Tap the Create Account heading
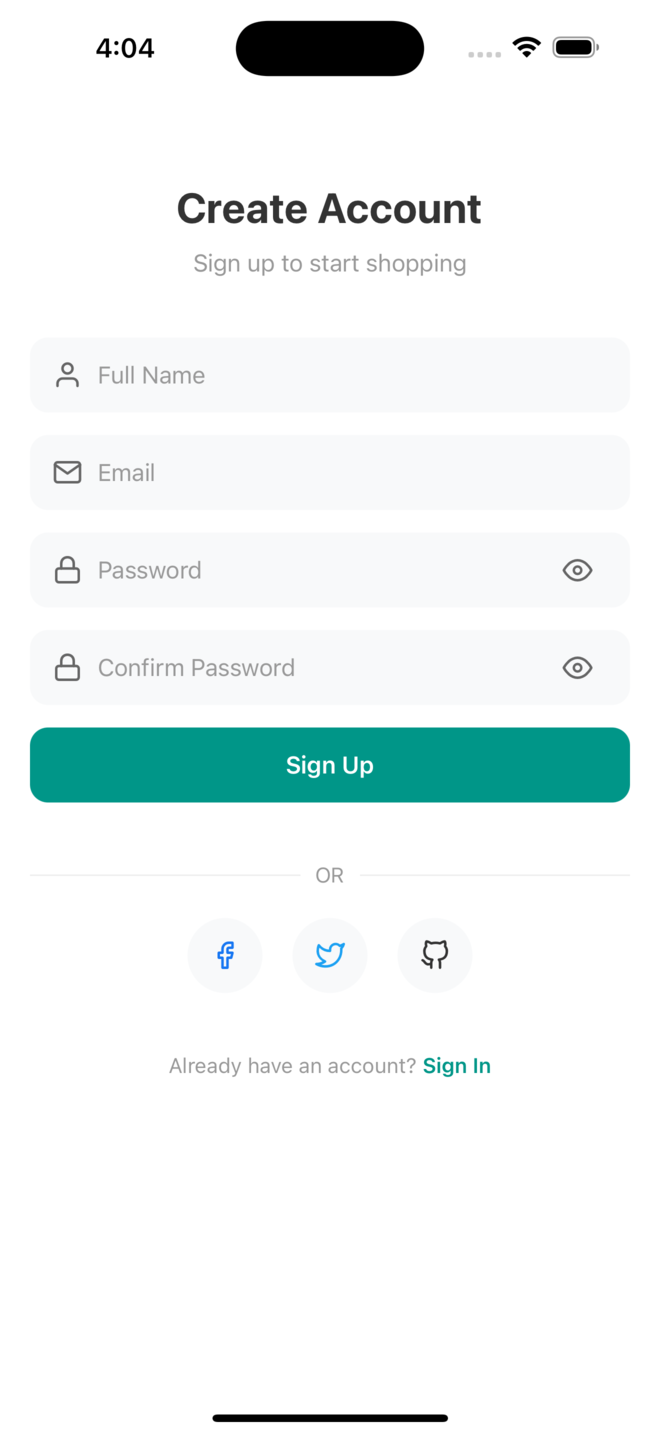Image resolution: width=660 pixels, height=1434 pixels. (x=329, y=209)
